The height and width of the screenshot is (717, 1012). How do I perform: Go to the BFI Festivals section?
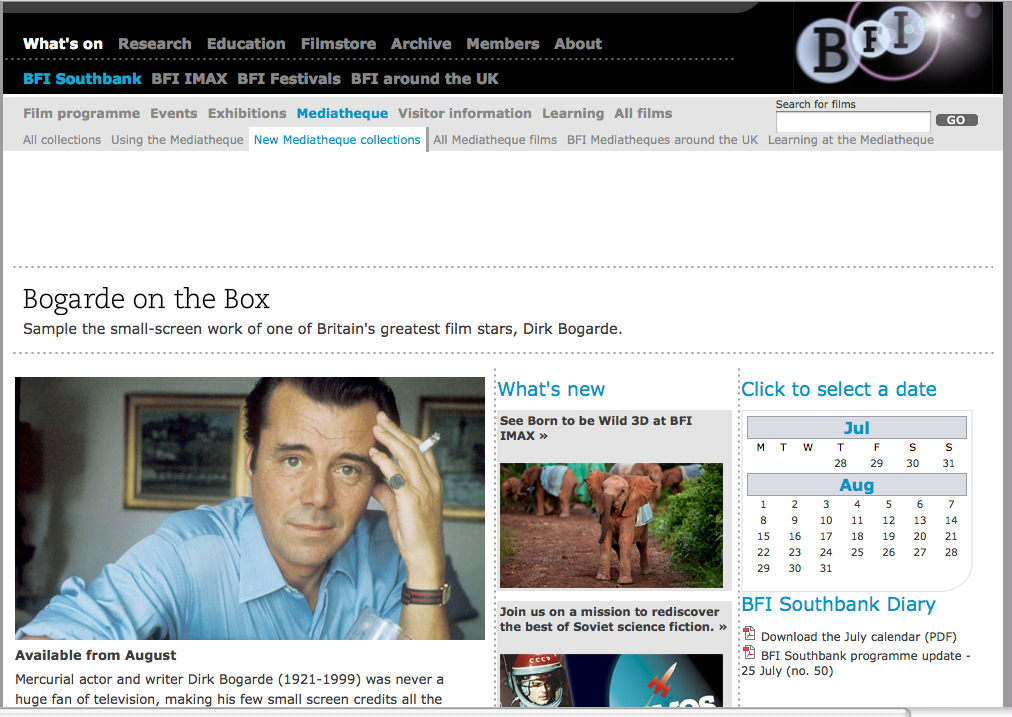coord(289,79)
